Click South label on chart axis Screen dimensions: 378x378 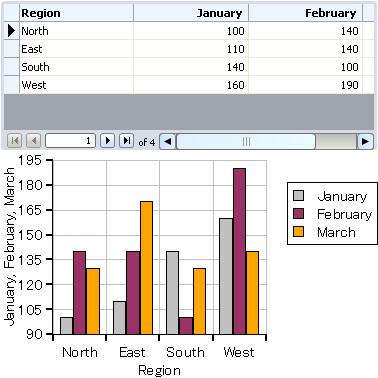185,352
